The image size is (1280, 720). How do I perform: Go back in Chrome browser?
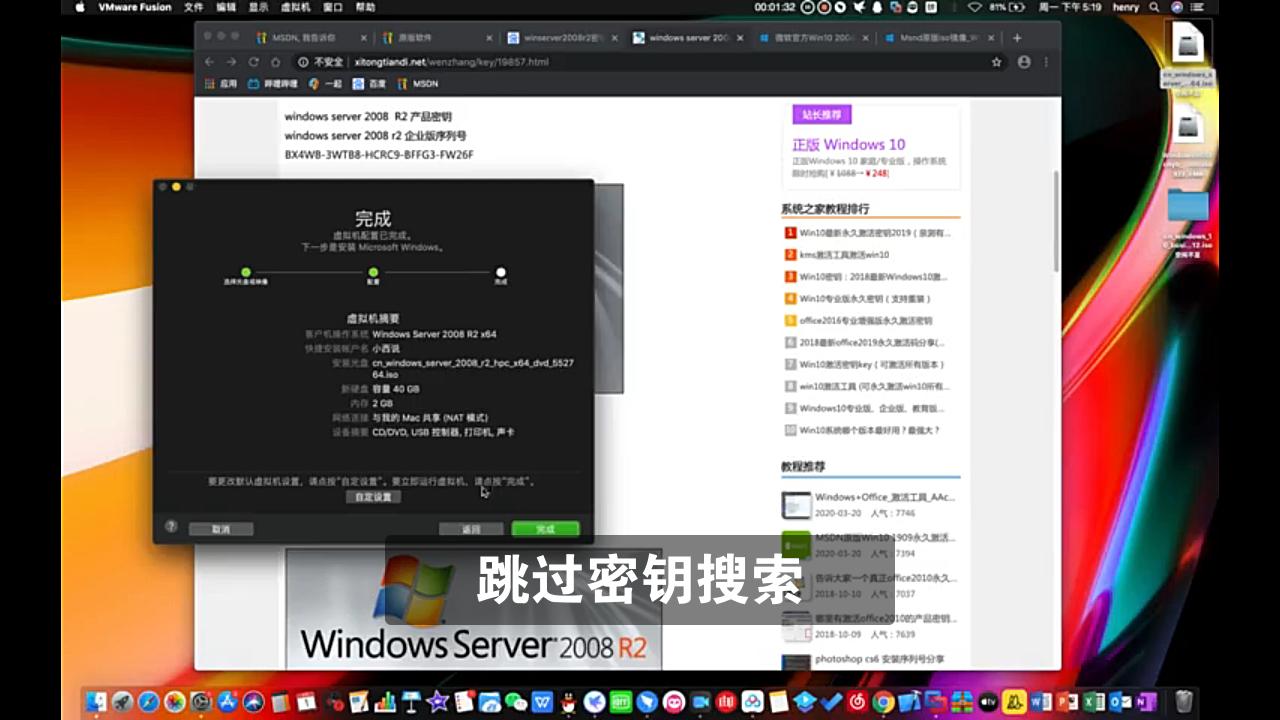tap(210, 62)
